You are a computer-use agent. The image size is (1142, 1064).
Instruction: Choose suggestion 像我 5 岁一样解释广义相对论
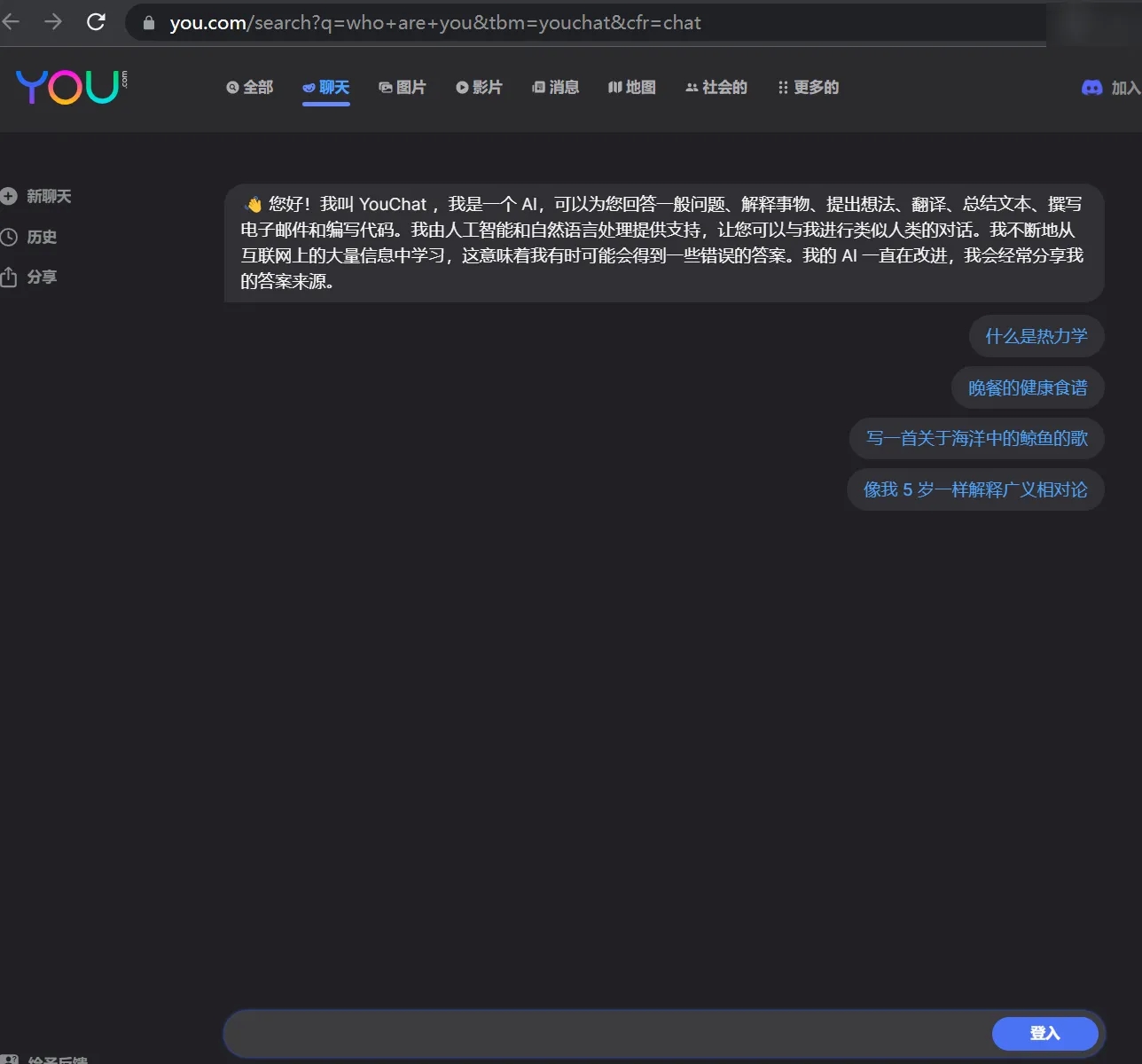point(975,489)
